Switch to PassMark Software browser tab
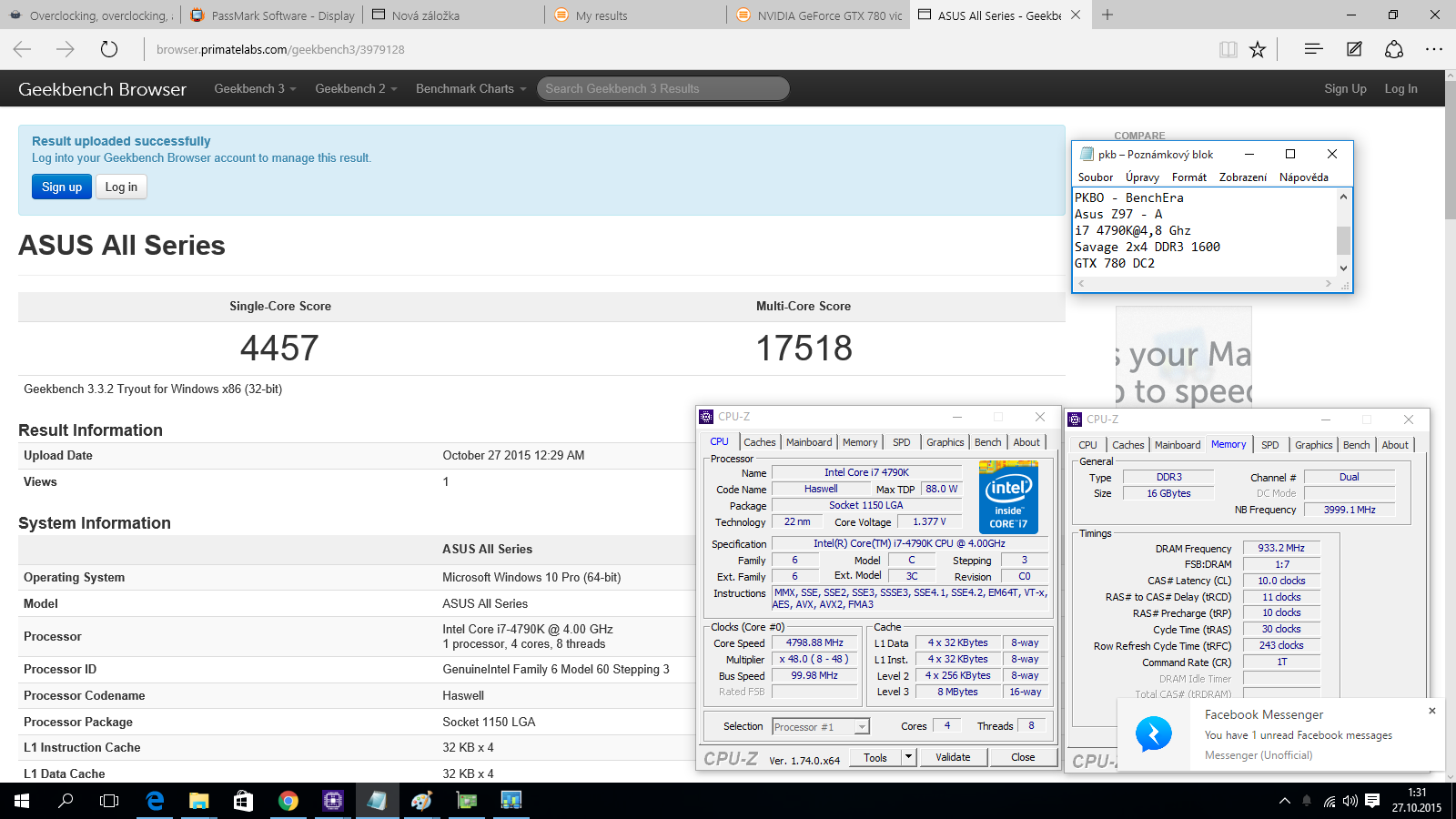The width and height of the screenshot is (1456, 819). click(273, 15)
